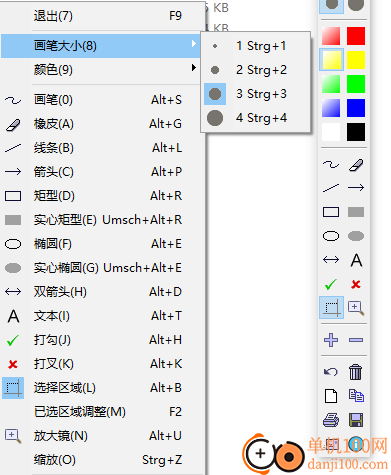This screenshot has height=475, width=391.
Task: Pick the white color swatch
Action: click(331, 132)
